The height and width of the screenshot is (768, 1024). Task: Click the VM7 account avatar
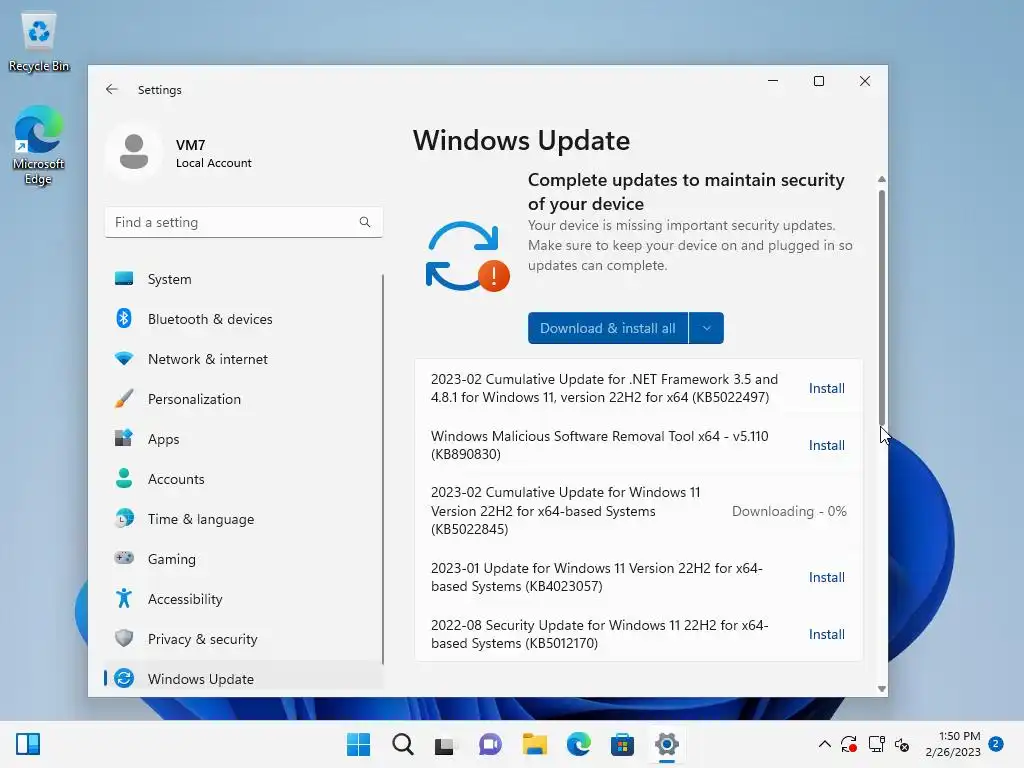[134, 152]
